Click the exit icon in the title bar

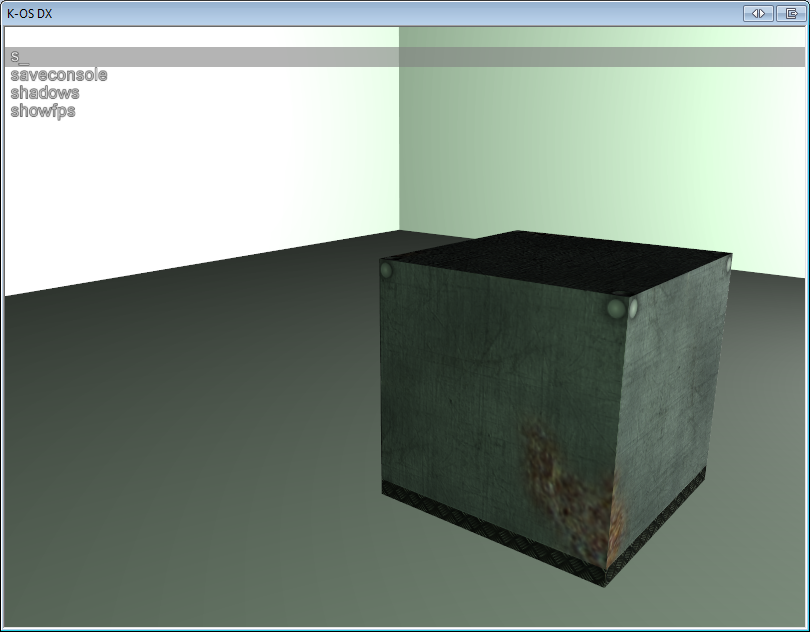790,13
